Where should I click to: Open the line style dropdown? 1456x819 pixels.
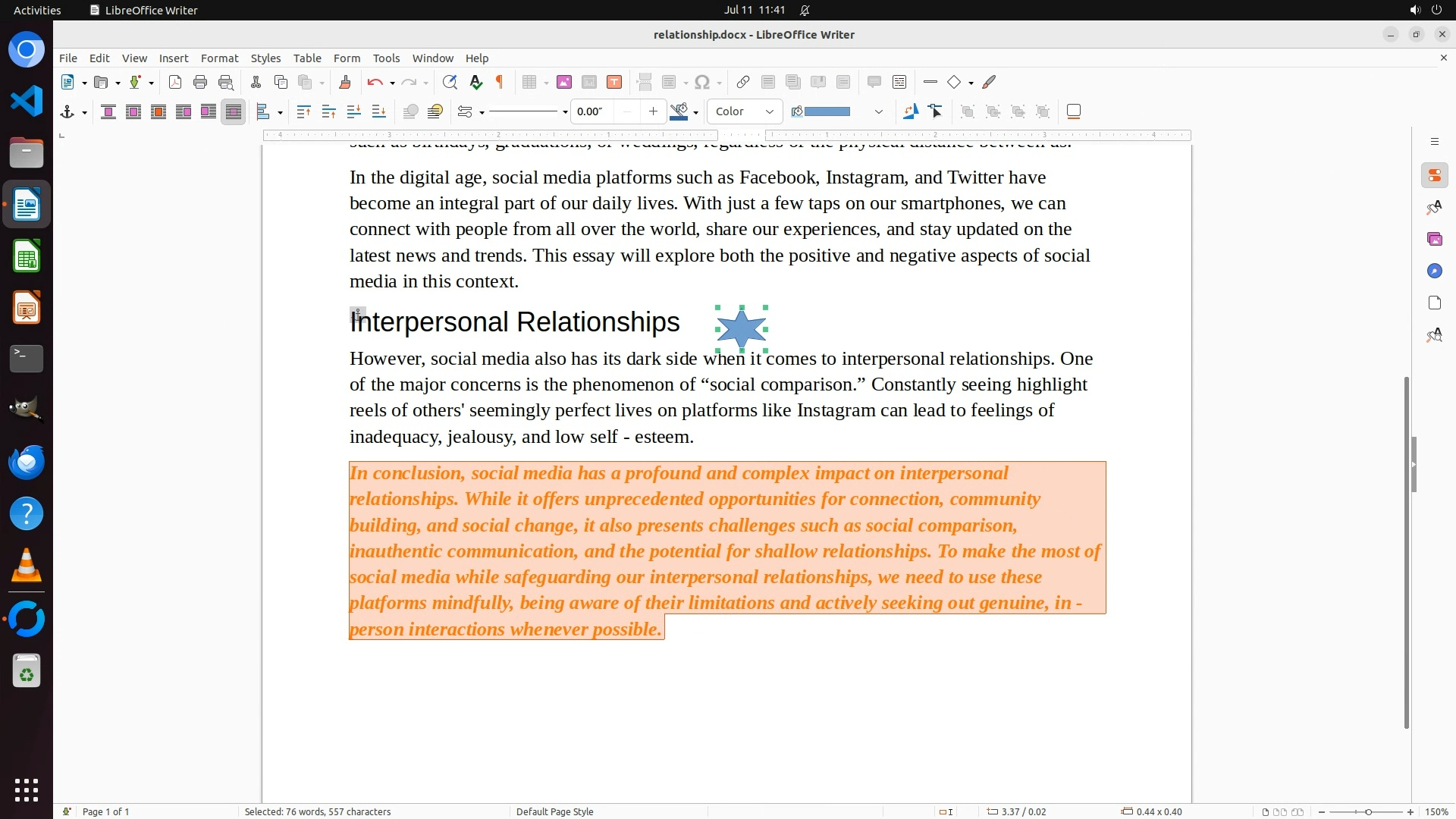pyautogui.click(x=564, y=112)
